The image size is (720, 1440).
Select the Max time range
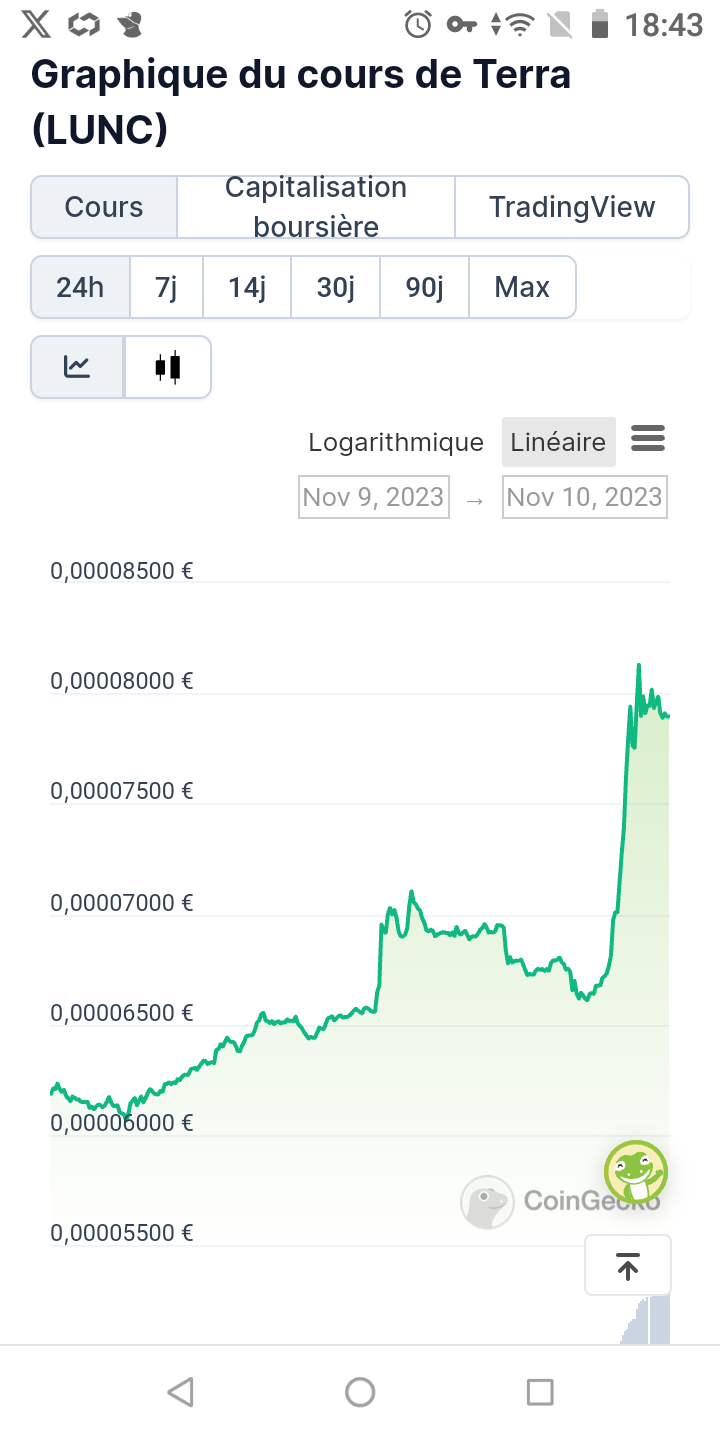pos(522,287)
